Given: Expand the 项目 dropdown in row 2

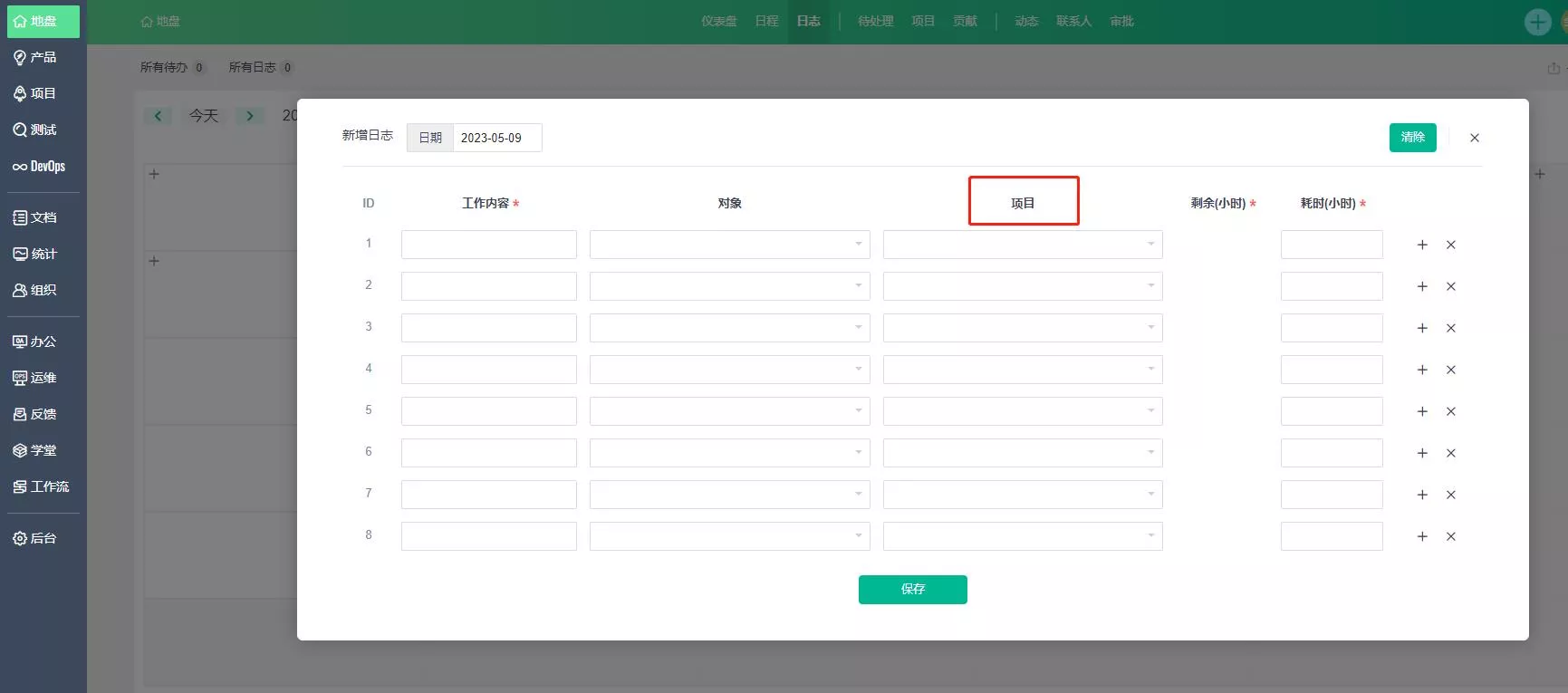Looking at the screenshot, I should point(1023,286).
